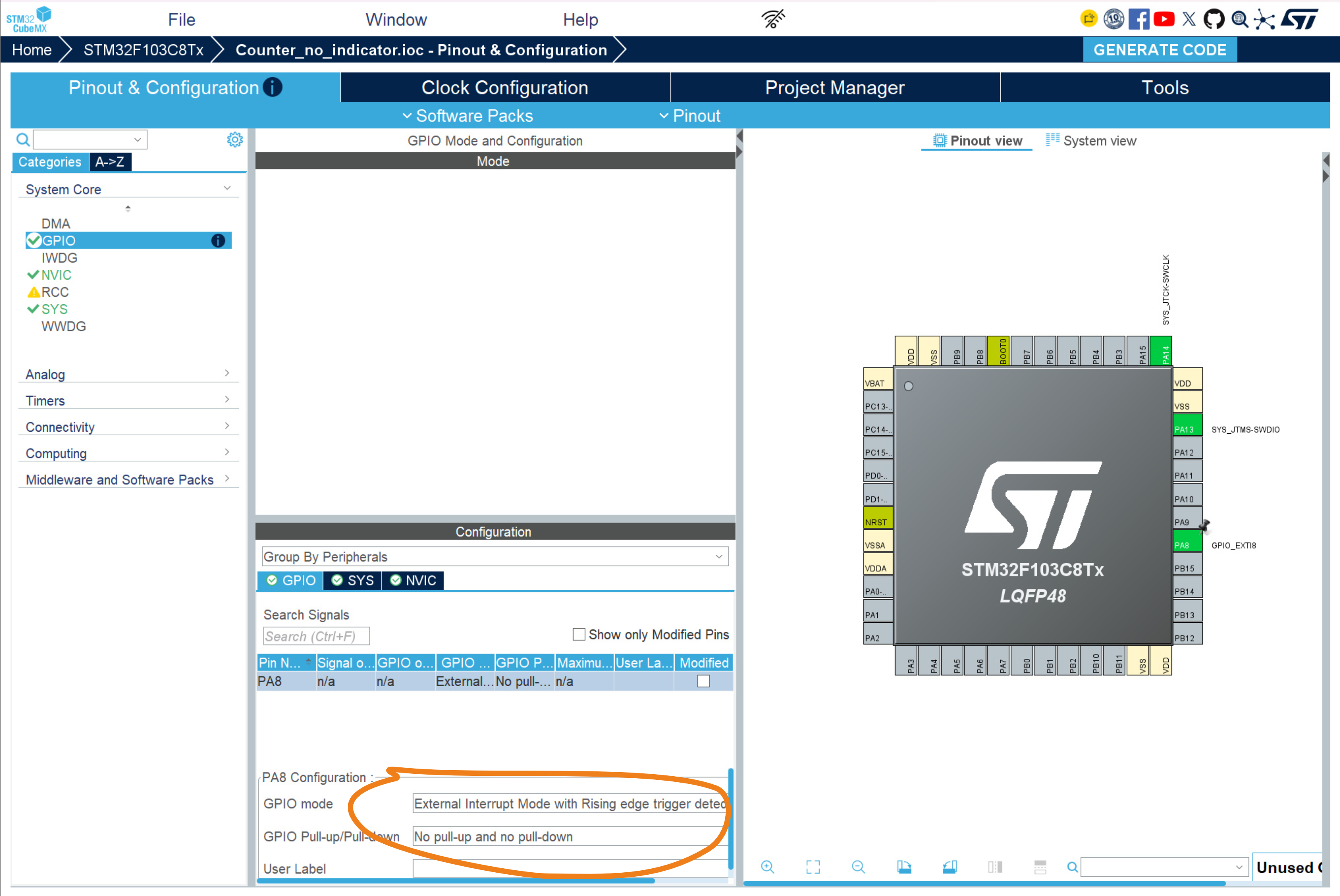The image size is (1340, 896).
Task: Click the ST logo in header
Action: coord(1300,19)
